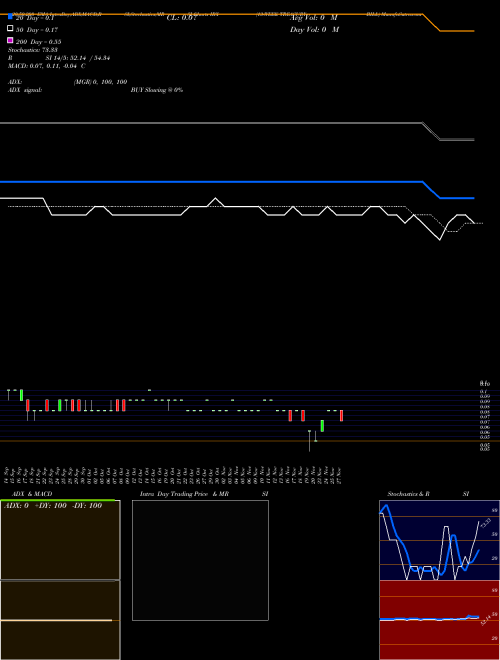Select the '200 Day = 0.35' label
The image size is (500, 660).
click(38, 42)
